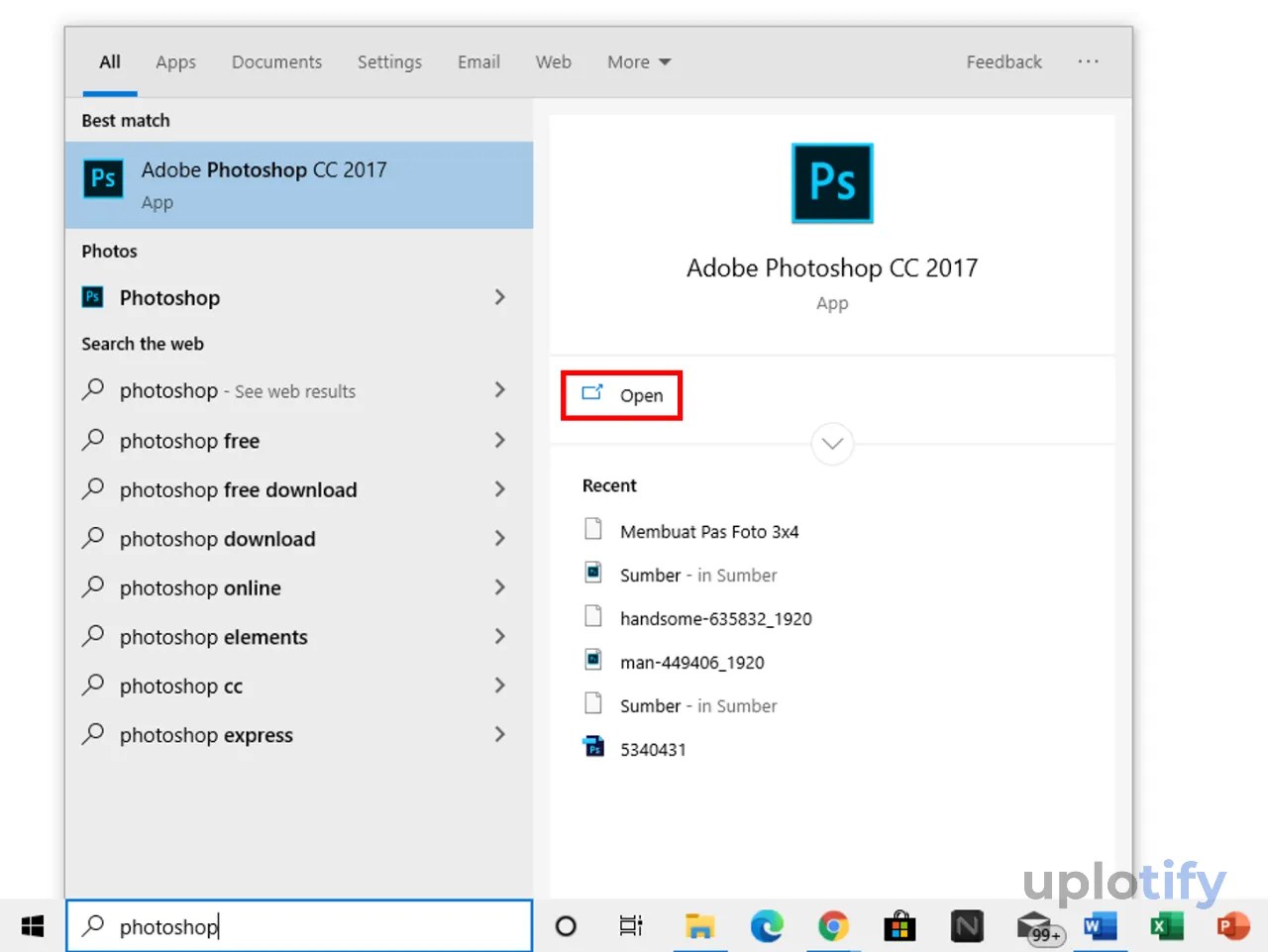This screenshot has width=1268, height=952.
Task: Click the Feedback link
Action: click(x=1004, y=61)
